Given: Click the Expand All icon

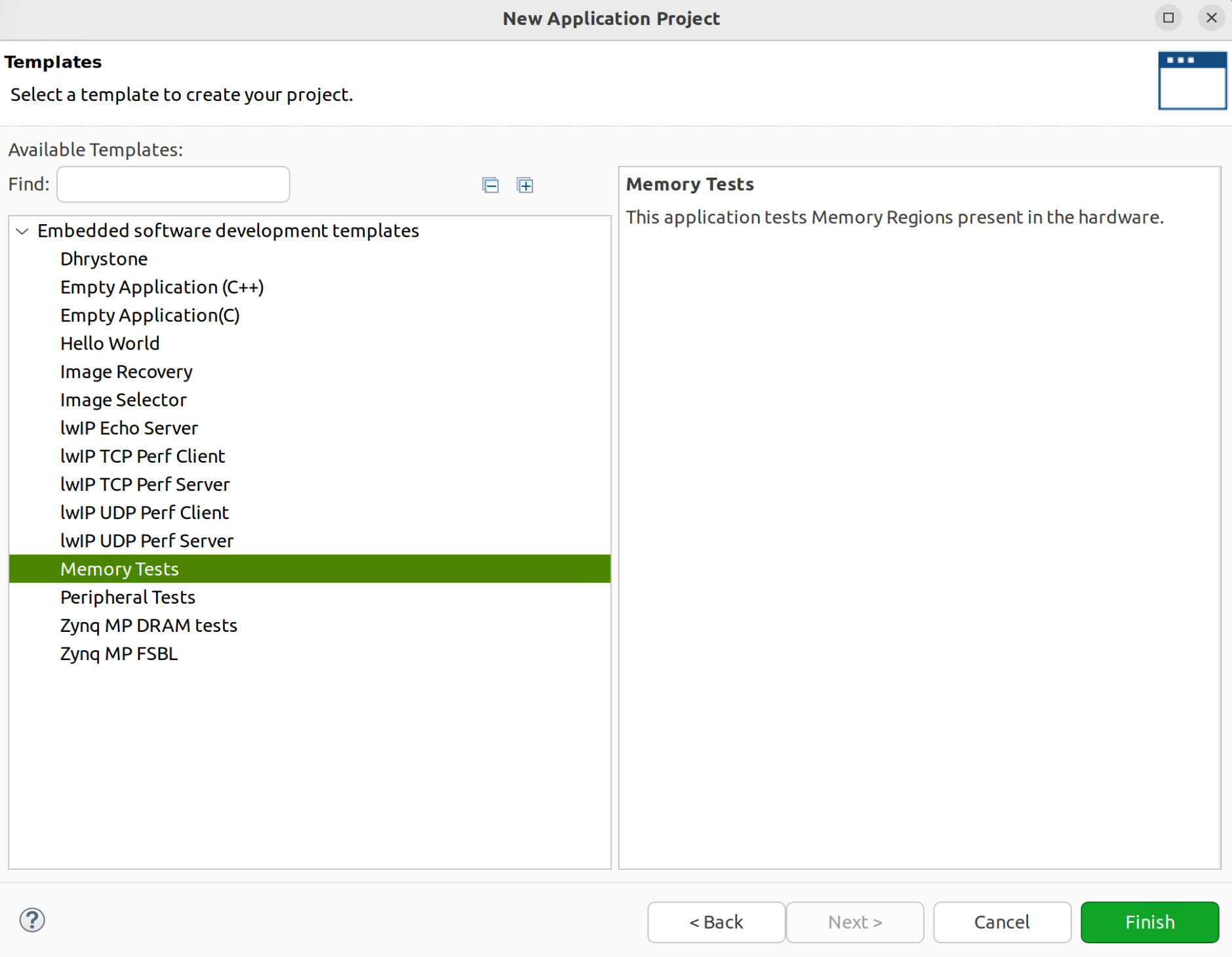Looking at the screenshot, I should pos(525,186).
